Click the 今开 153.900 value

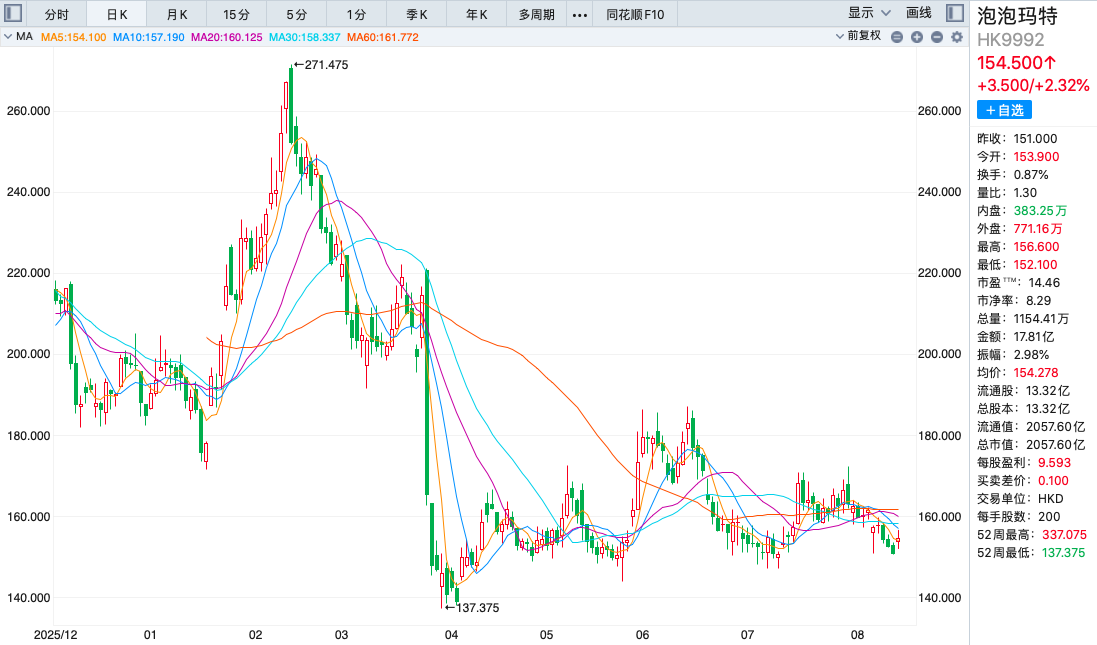(1036, 157)
